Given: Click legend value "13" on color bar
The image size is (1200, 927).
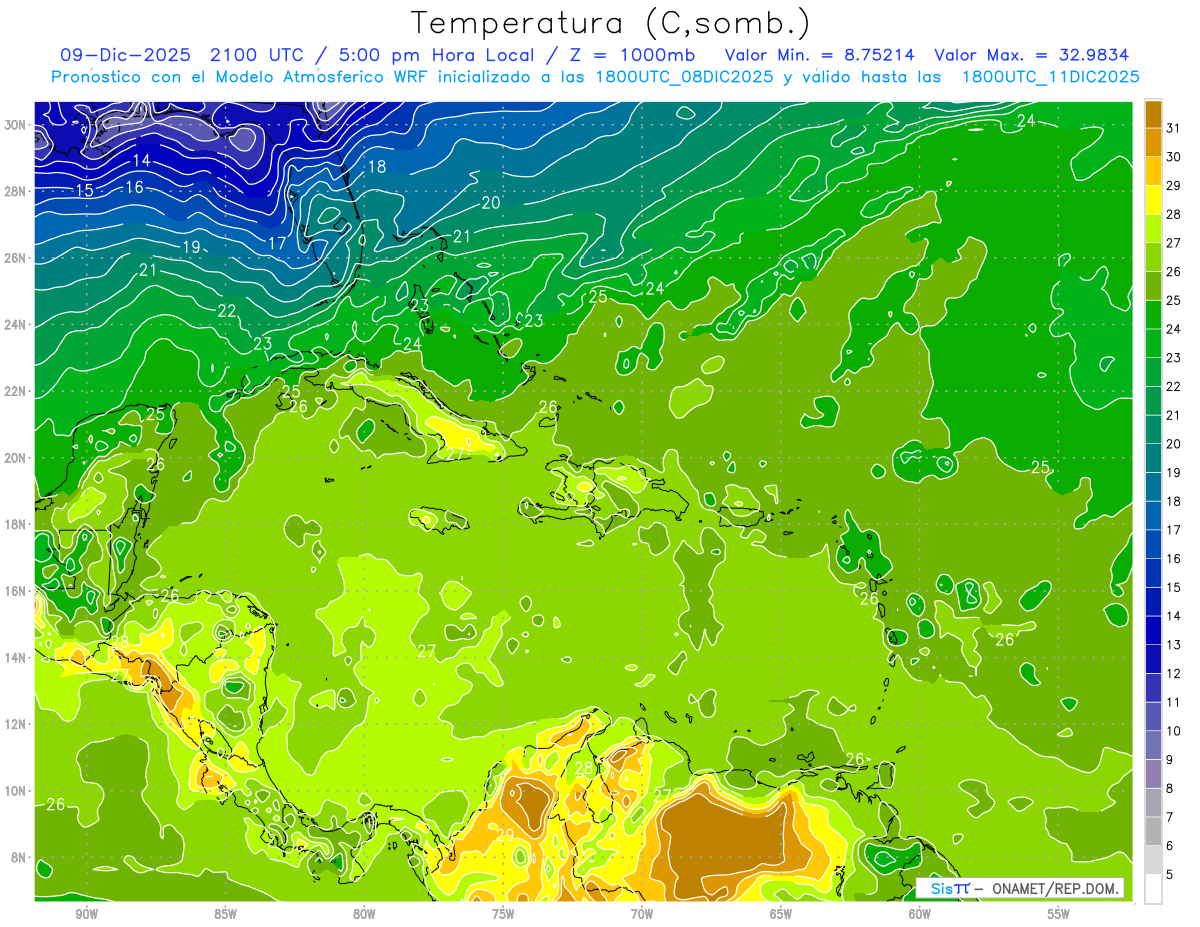Looking at the screenshot, I should 1174,645.
